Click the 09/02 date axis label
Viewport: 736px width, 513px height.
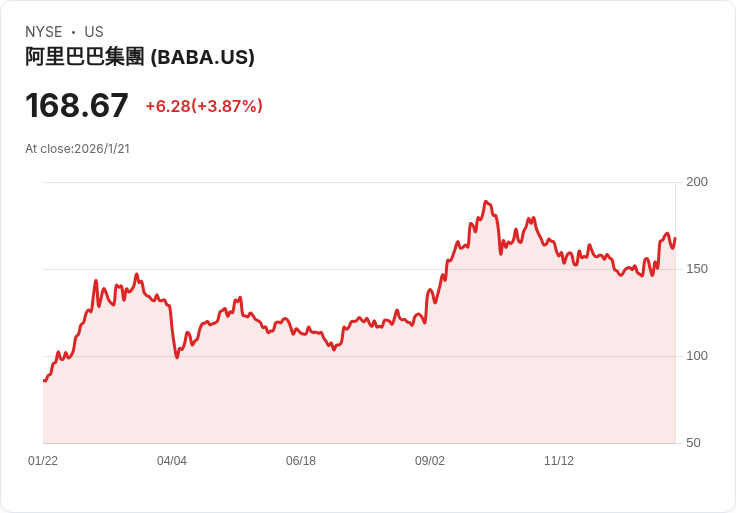pos(429,461)
